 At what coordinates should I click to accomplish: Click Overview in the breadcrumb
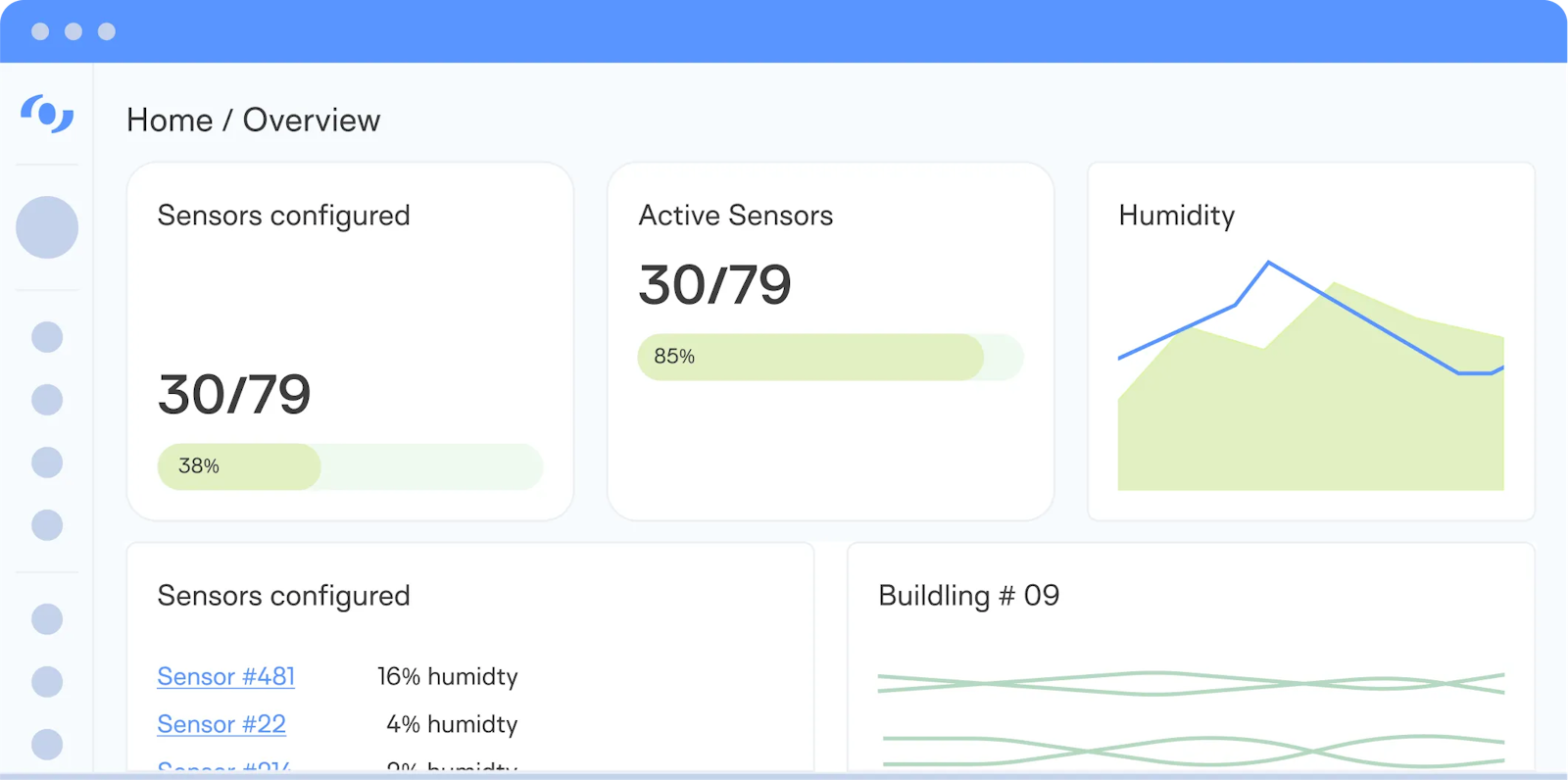pyautogui.click(x=312, y=121)
